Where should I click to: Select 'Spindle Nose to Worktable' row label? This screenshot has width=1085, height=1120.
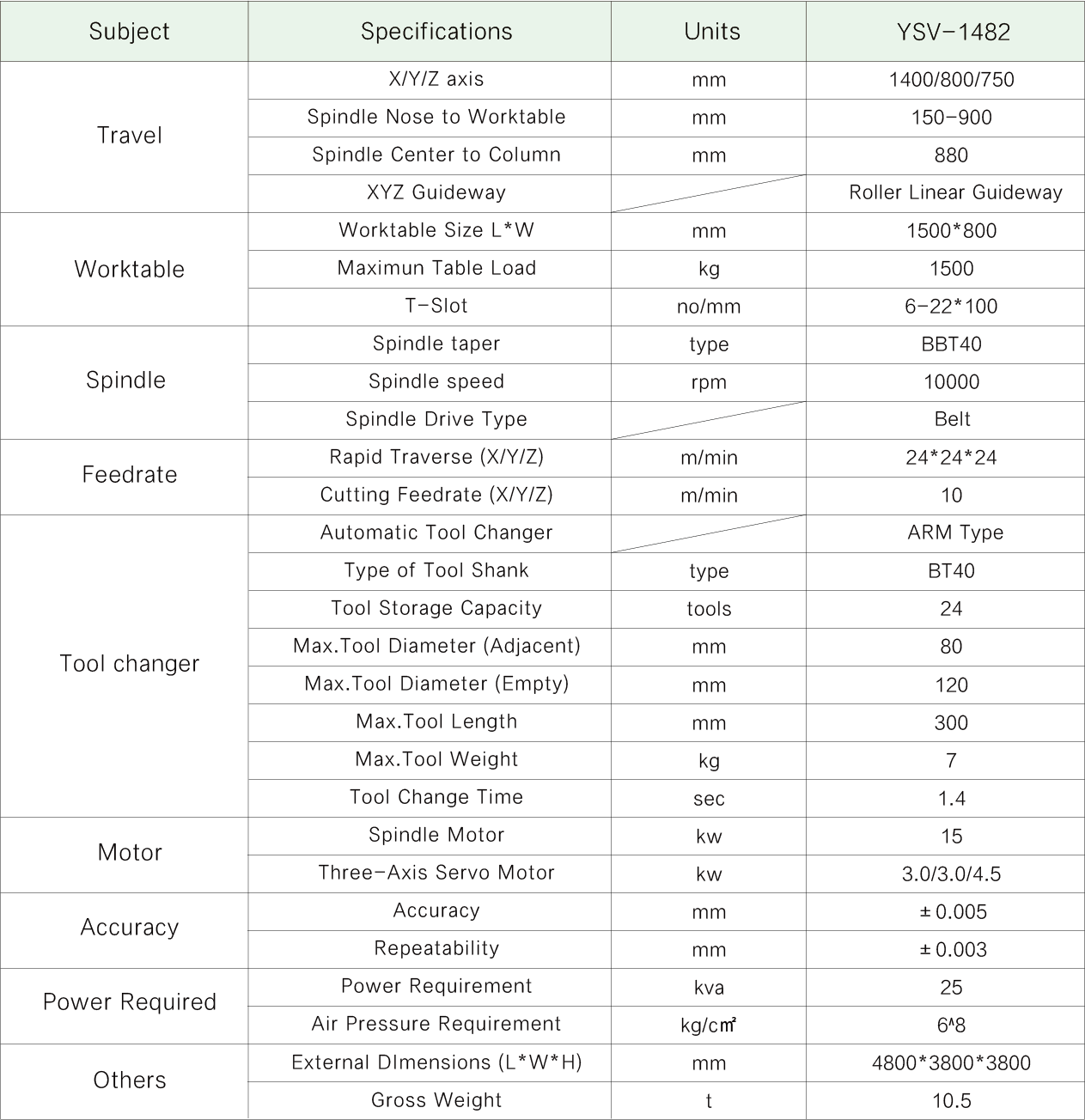(430, 118)
